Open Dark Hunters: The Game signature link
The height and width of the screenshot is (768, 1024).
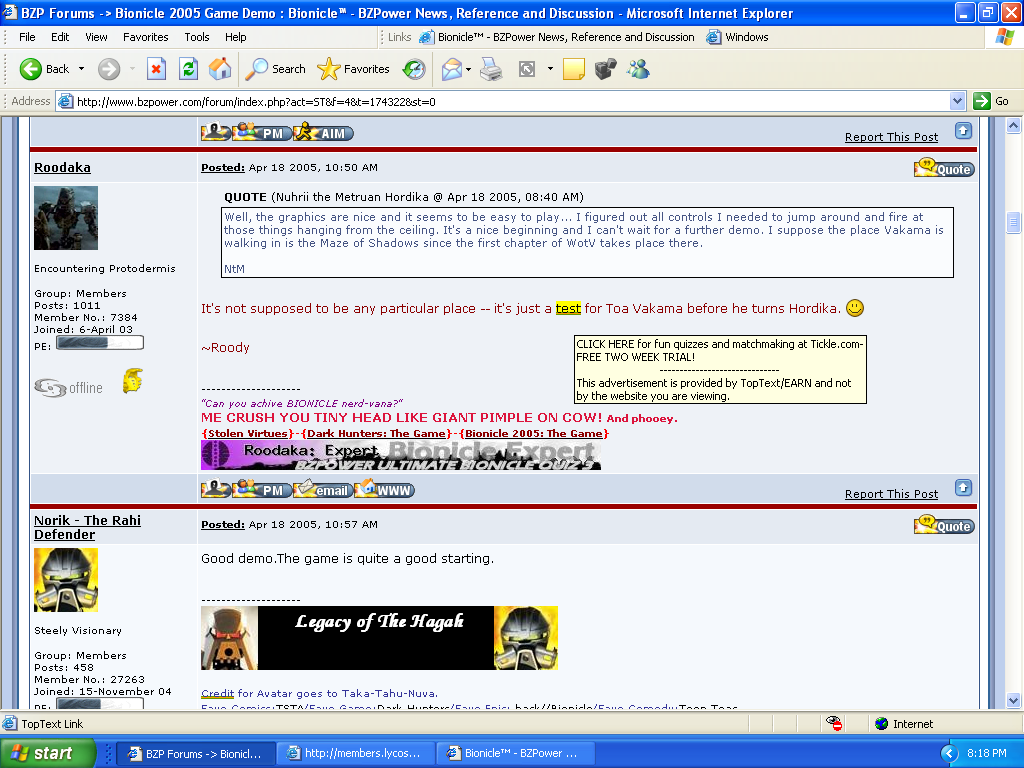click(x=376, y=434)
